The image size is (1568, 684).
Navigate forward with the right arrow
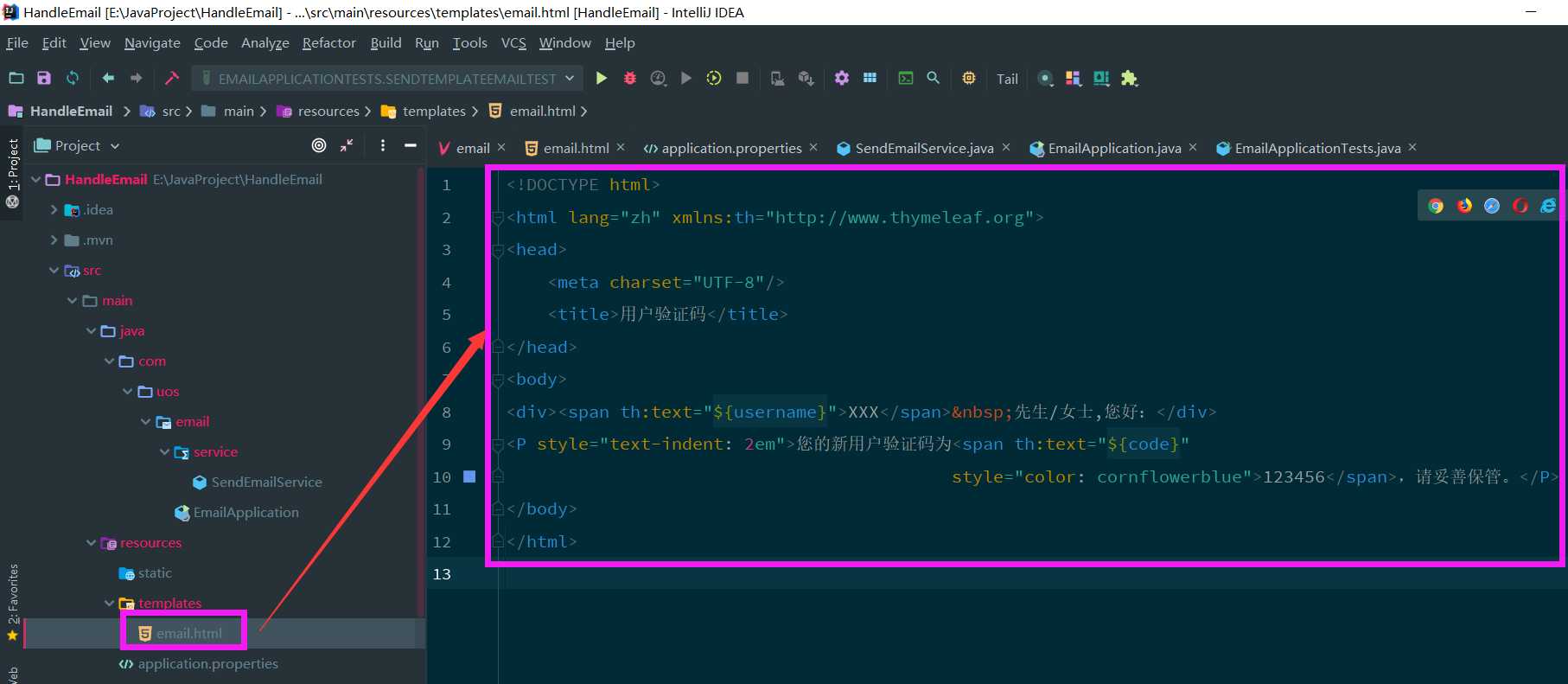coord(136,78)
